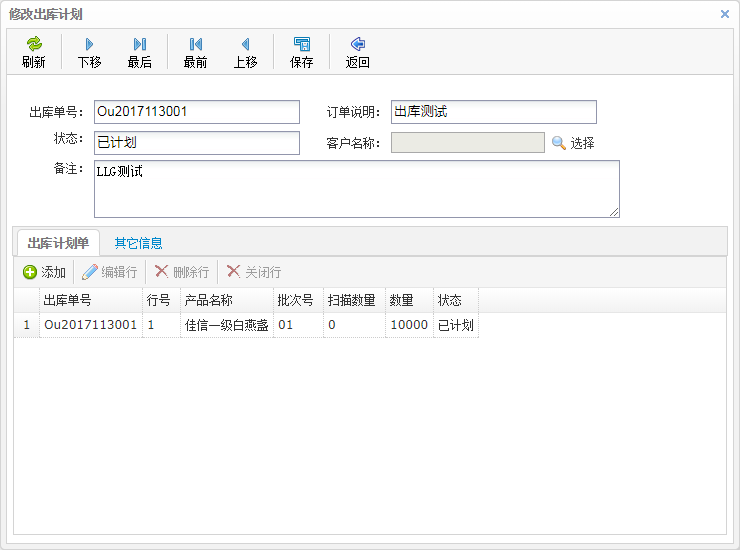Go to previous record with 上移
Image resolution: width=740 pixels, height=550 pixels.
tap(245, 44)
